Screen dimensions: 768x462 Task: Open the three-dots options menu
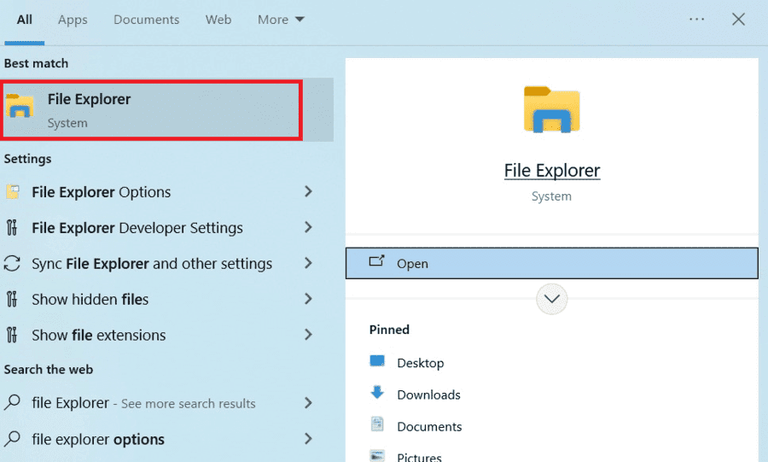pyautogui.click(x=696, y=19)
